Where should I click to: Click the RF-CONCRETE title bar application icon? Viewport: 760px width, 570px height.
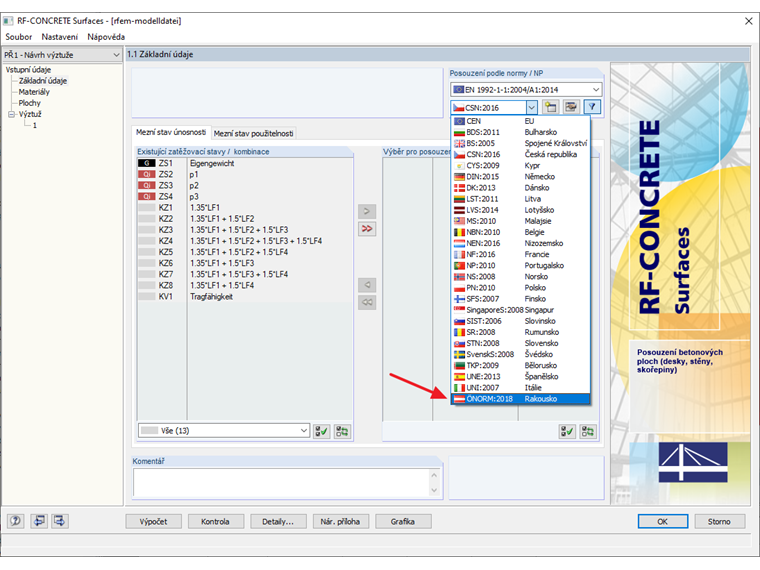[x=8, y=21]
